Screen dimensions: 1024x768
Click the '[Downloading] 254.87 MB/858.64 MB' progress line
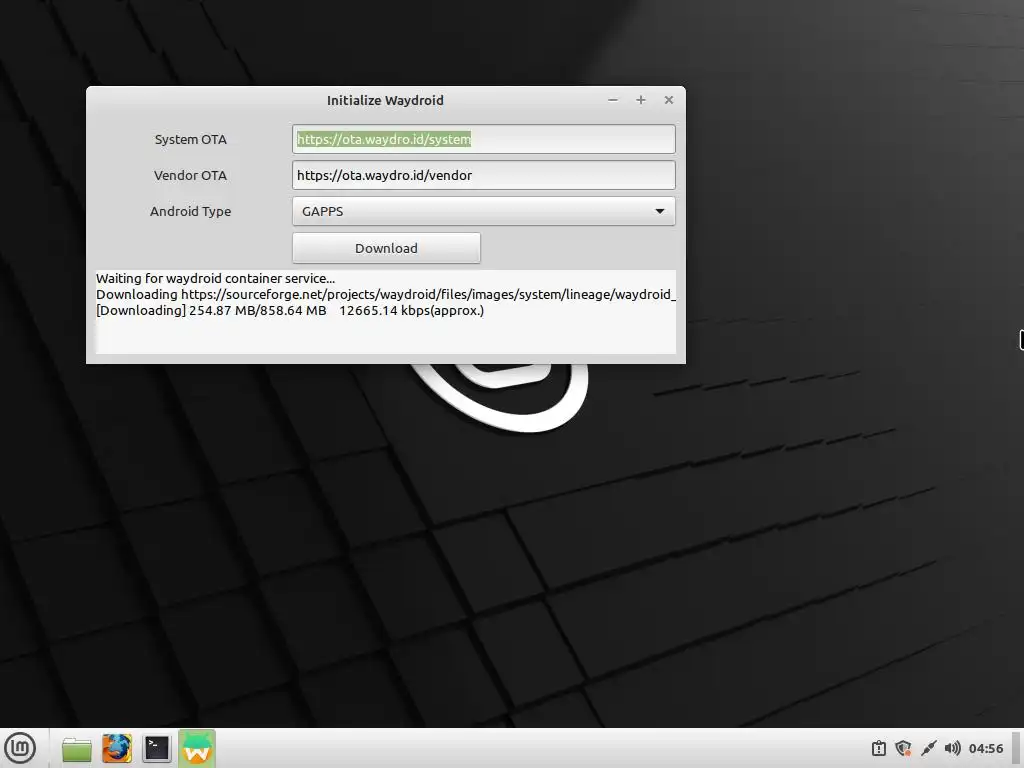[x=290, y=311]
